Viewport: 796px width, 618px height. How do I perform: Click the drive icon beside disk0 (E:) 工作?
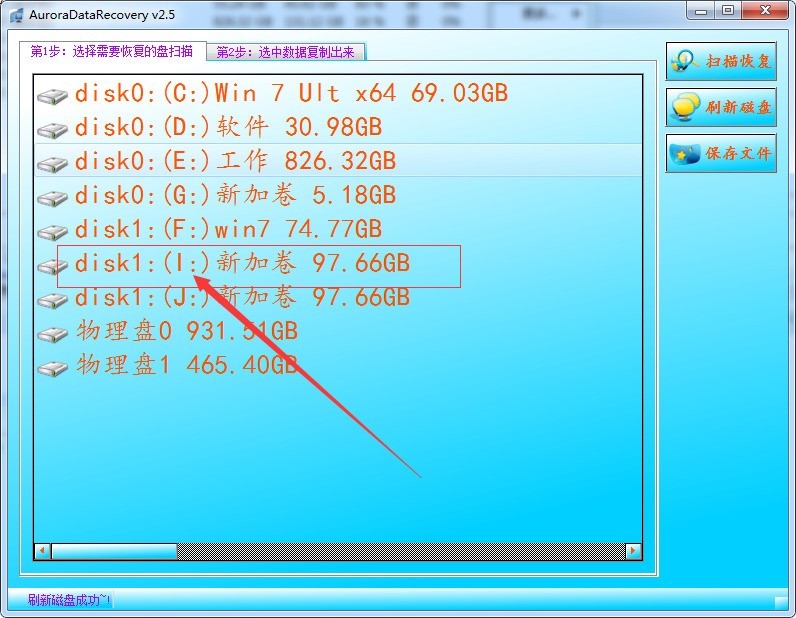(52, 164)
